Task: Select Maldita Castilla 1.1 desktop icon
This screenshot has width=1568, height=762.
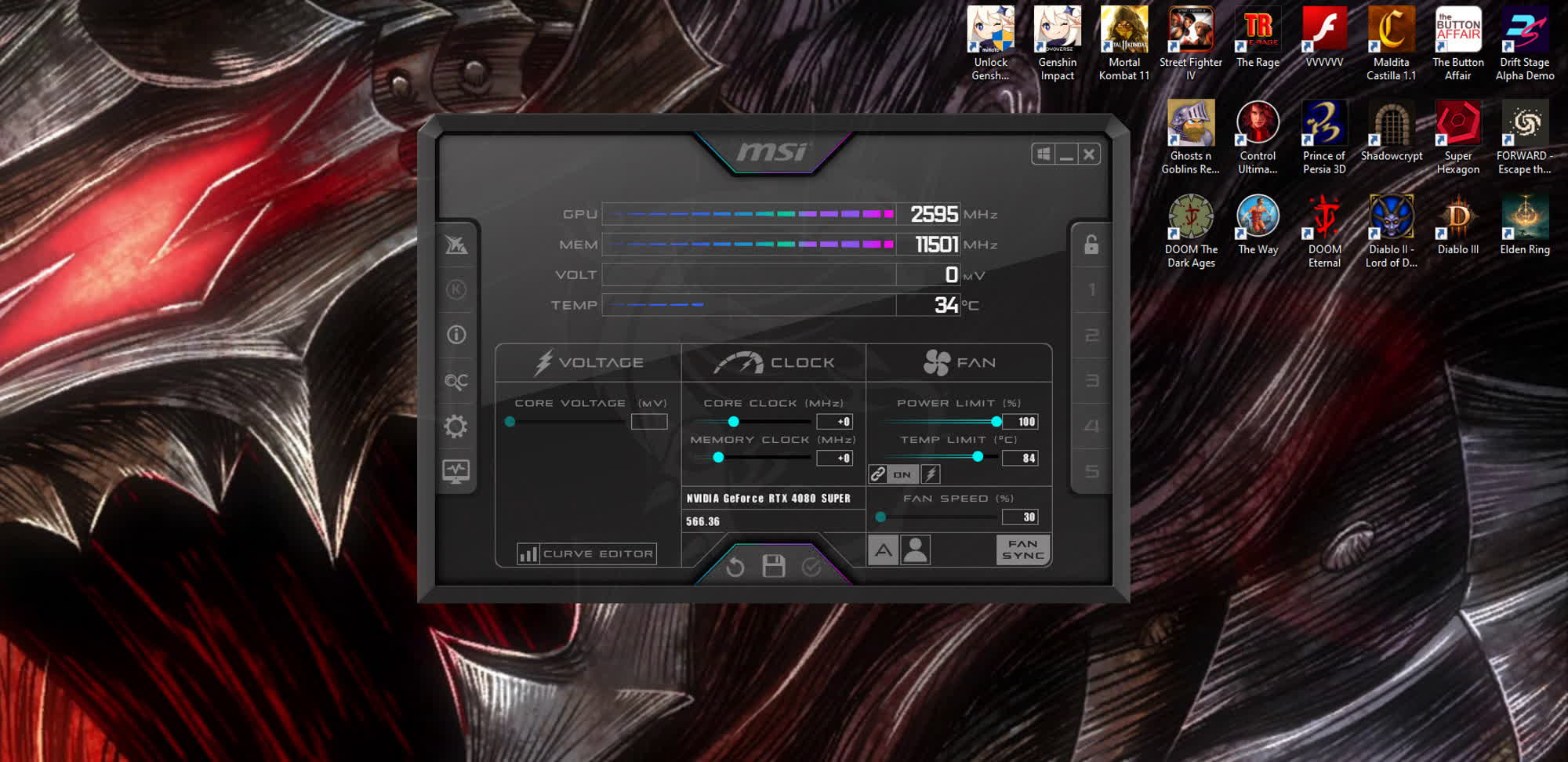Action: tap(1392, 43)
